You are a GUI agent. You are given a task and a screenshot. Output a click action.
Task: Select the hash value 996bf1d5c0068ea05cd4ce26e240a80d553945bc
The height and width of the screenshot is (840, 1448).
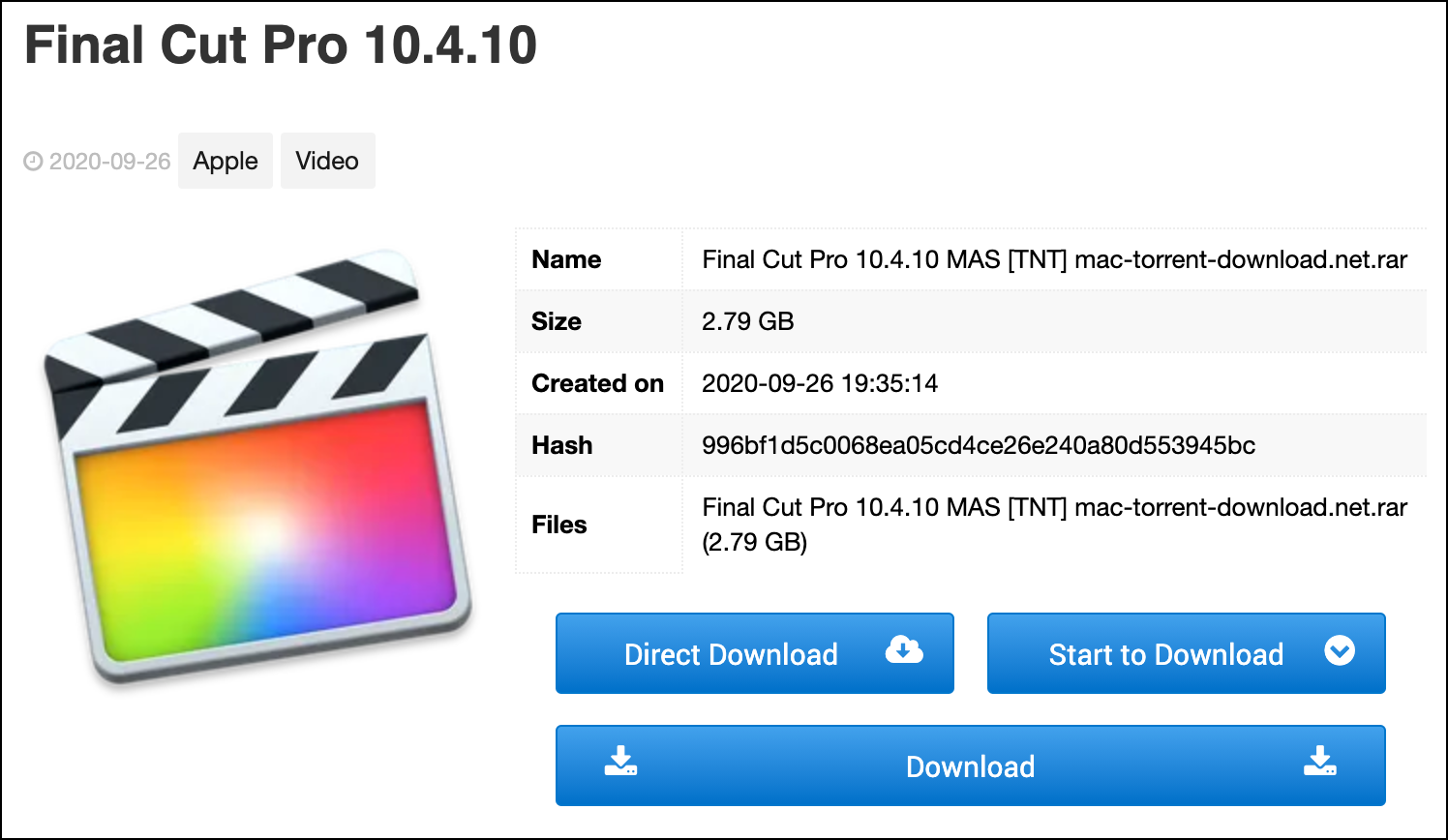coord(979,445)
